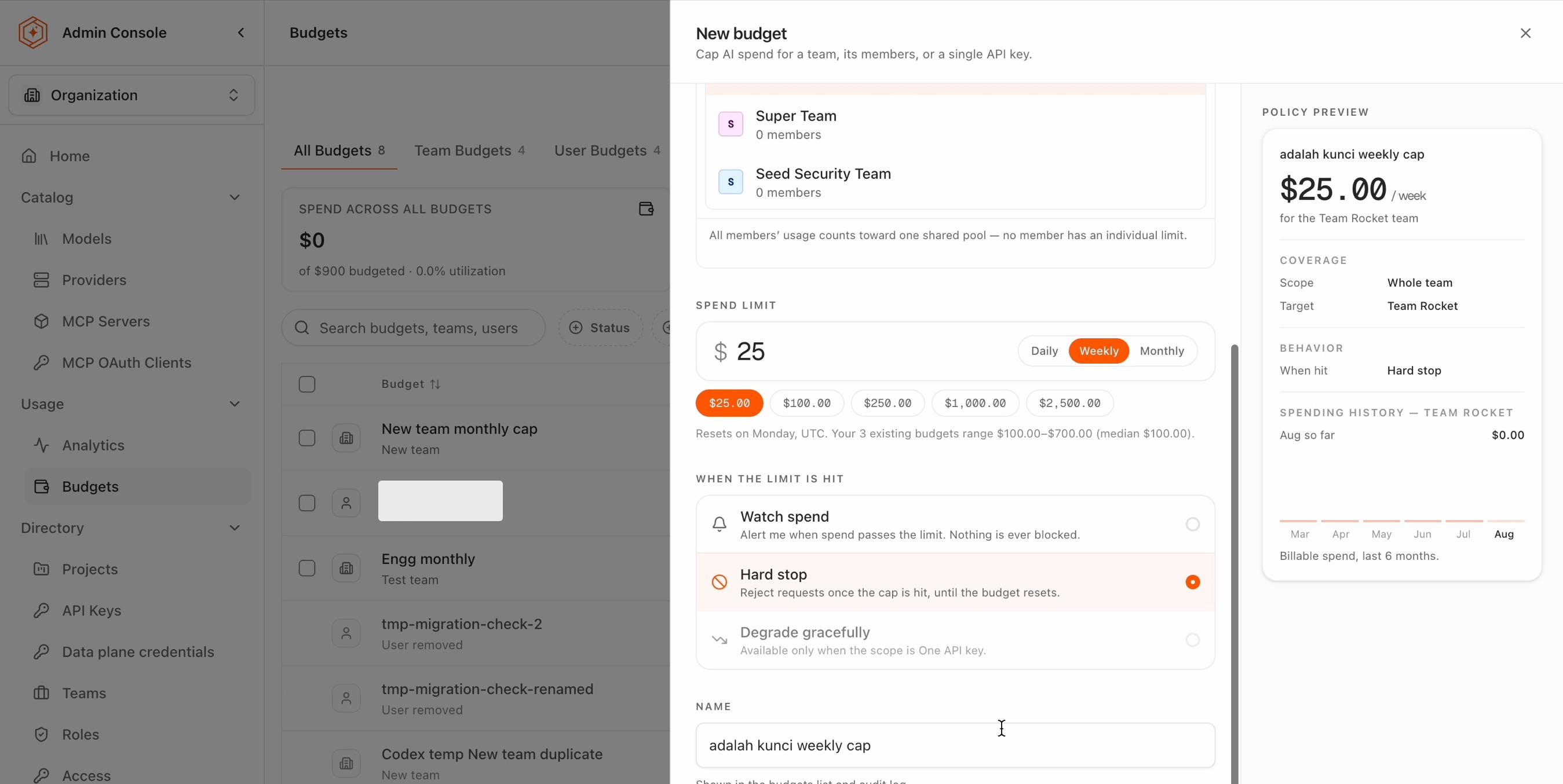The image size is (1563, 784).
Task: Open the API Keys key icon
Action: coord(41,611)
